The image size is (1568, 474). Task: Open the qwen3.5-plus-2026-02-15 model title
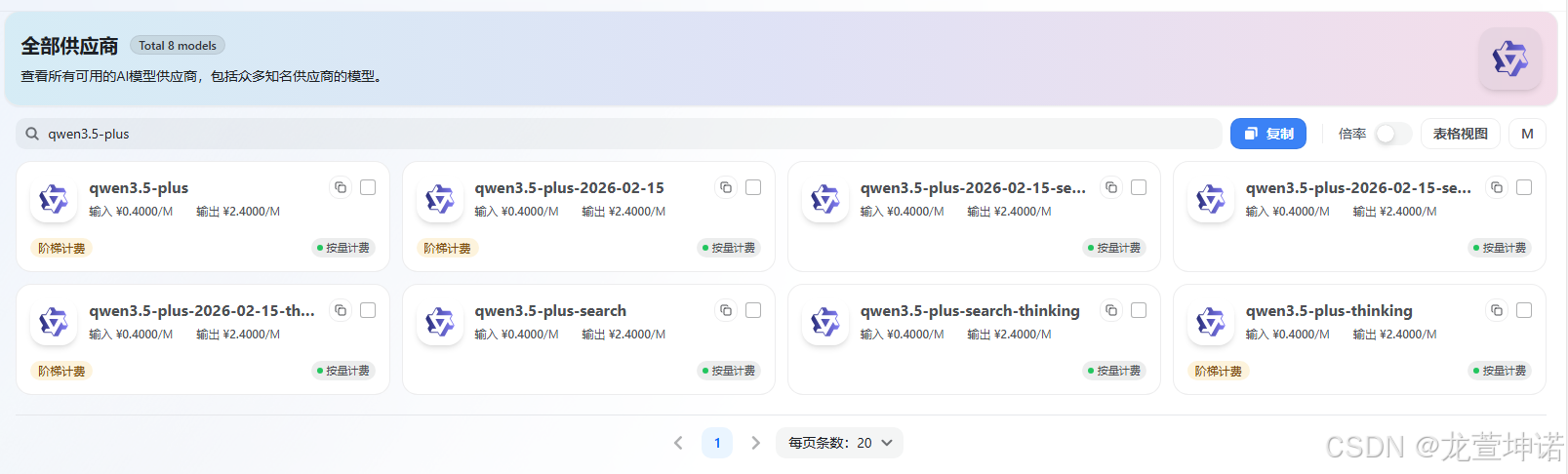click(x=569, y=187)
